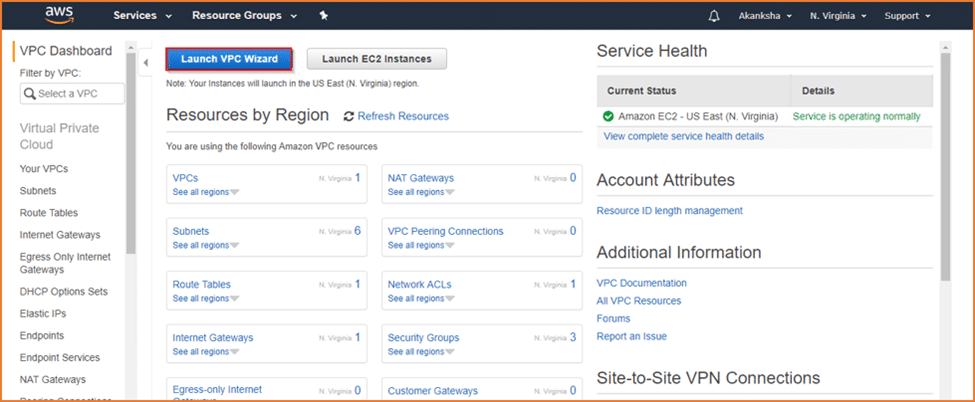Select VPC Dashboard in the sidebar
This screenshot has height=402, width=975.
66,51
